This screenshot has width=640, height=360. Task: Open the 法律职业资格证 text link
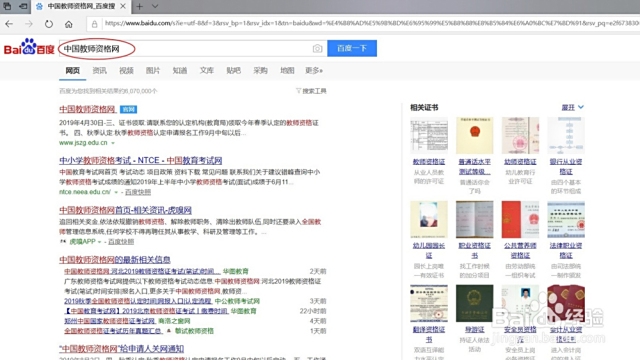click(x=566, y=250)
